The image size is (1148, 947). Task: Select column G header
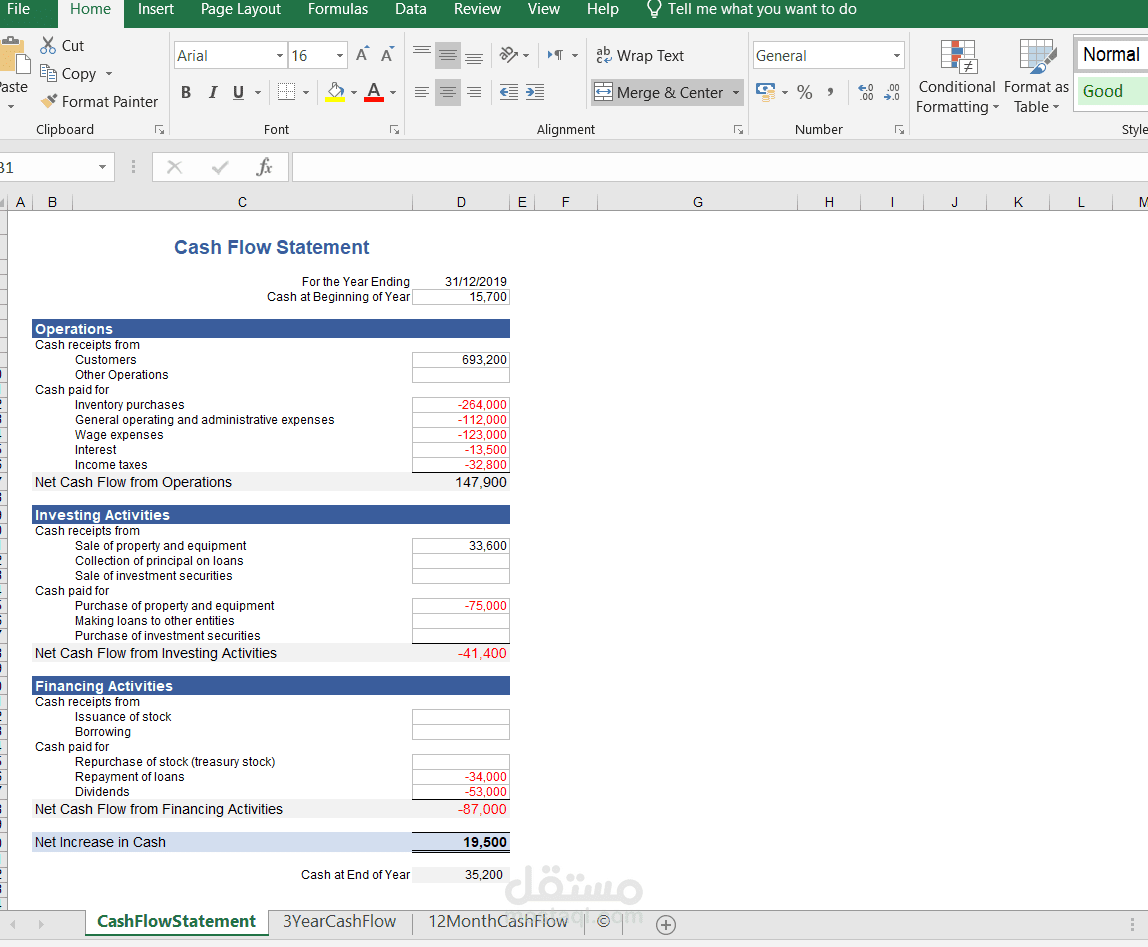pos(698,202)
